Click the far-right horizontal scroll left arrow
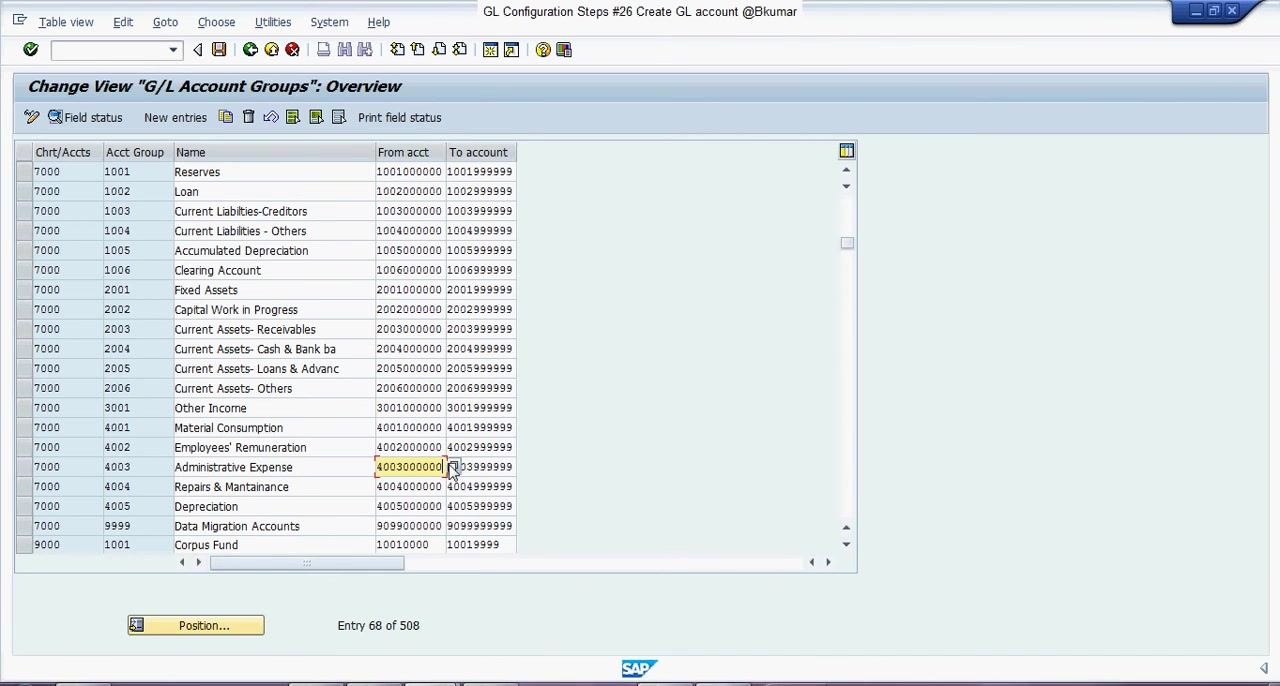Screen dimensions: 1280x686 pyautogui.click(x=811, y=562)
